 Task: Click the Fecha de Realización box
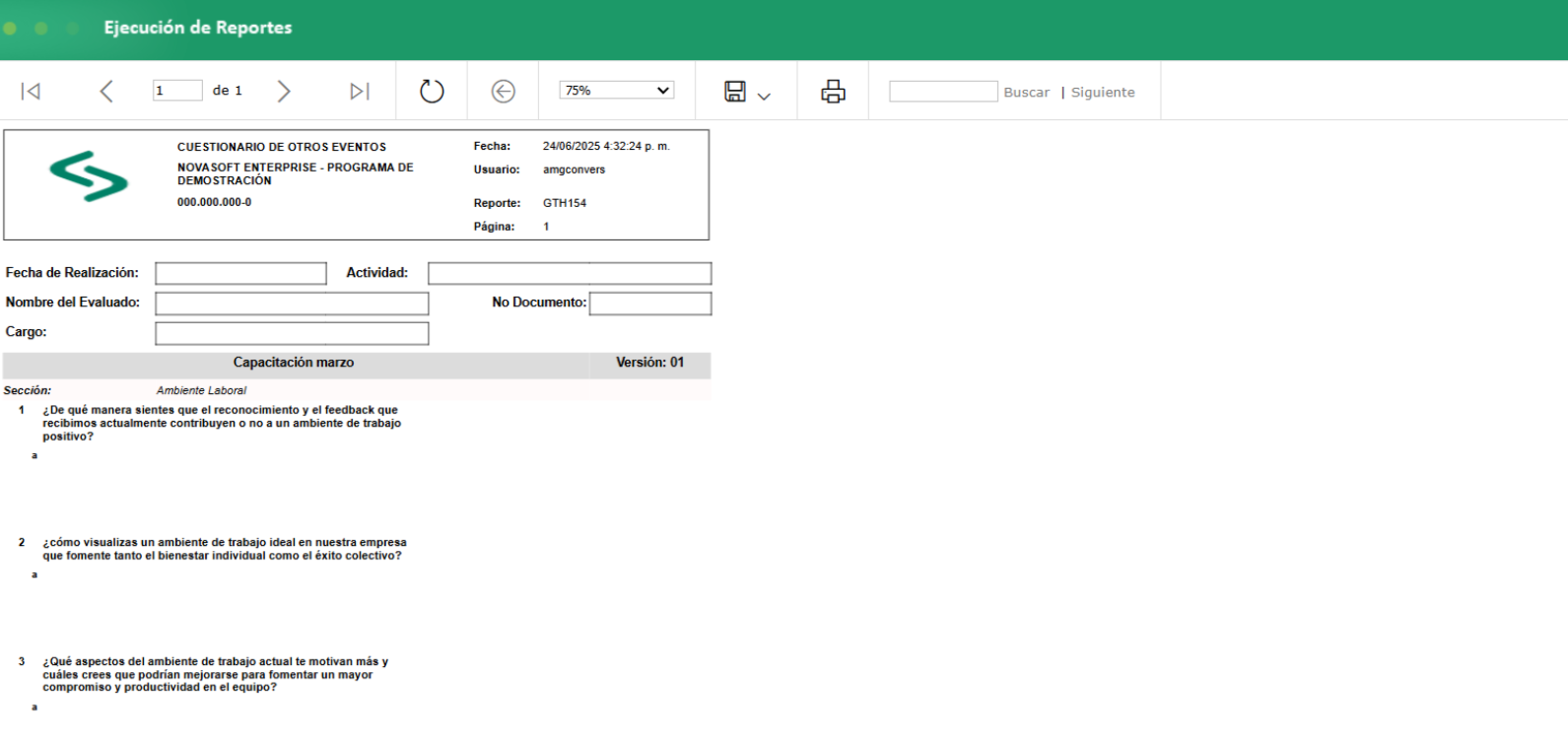click(x=240, y=273)
